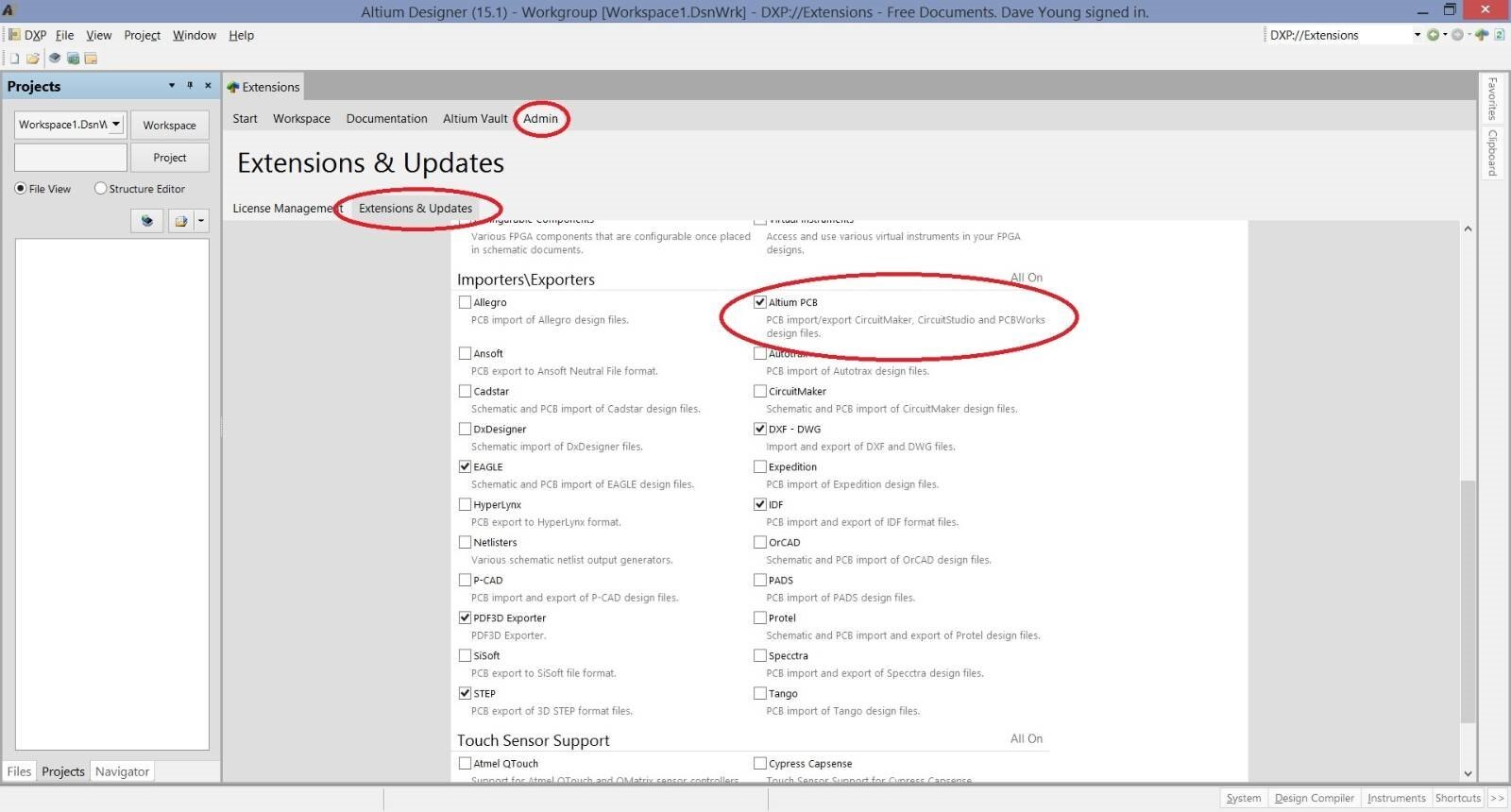Open the DXP system menu
The width and height of the screenshot is (1511, 812).
(27, 35)
